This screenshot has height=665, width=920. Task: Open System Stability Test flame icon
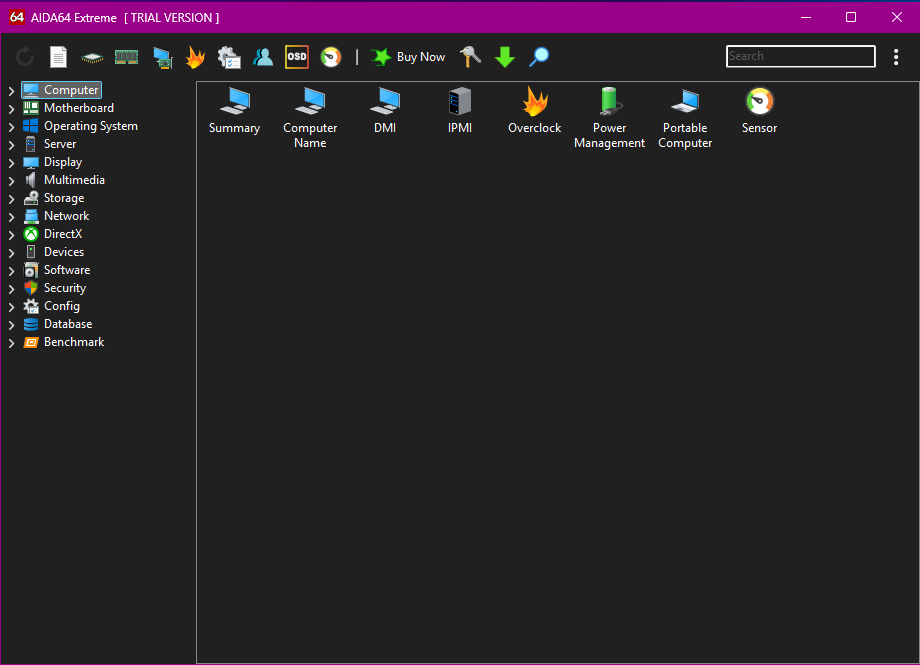195,57
